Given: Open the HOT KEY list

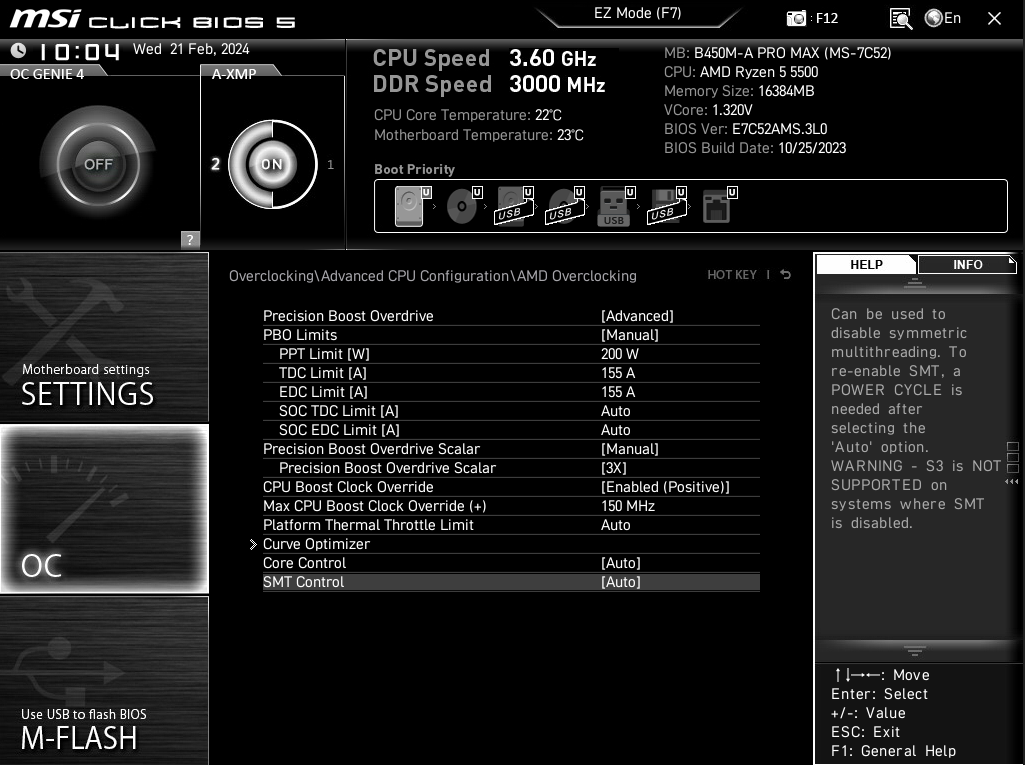Looking at the screenshot, I should 731,275.
